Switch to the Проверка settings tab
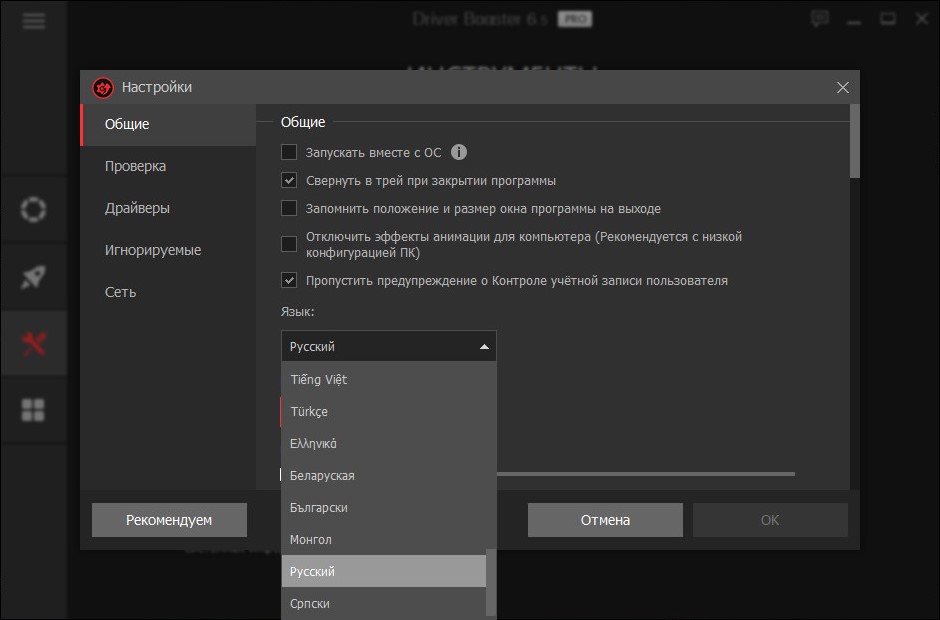 pos(135,167)
